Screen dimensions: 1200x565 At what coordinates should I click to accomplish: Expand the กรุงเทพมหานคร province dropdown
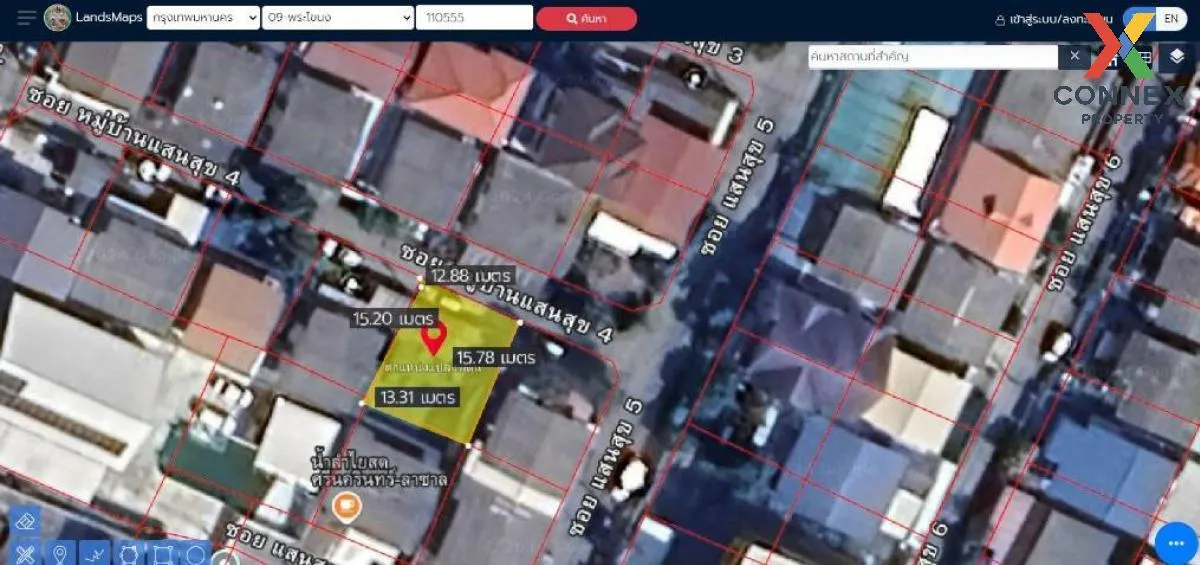pos(202,18)
